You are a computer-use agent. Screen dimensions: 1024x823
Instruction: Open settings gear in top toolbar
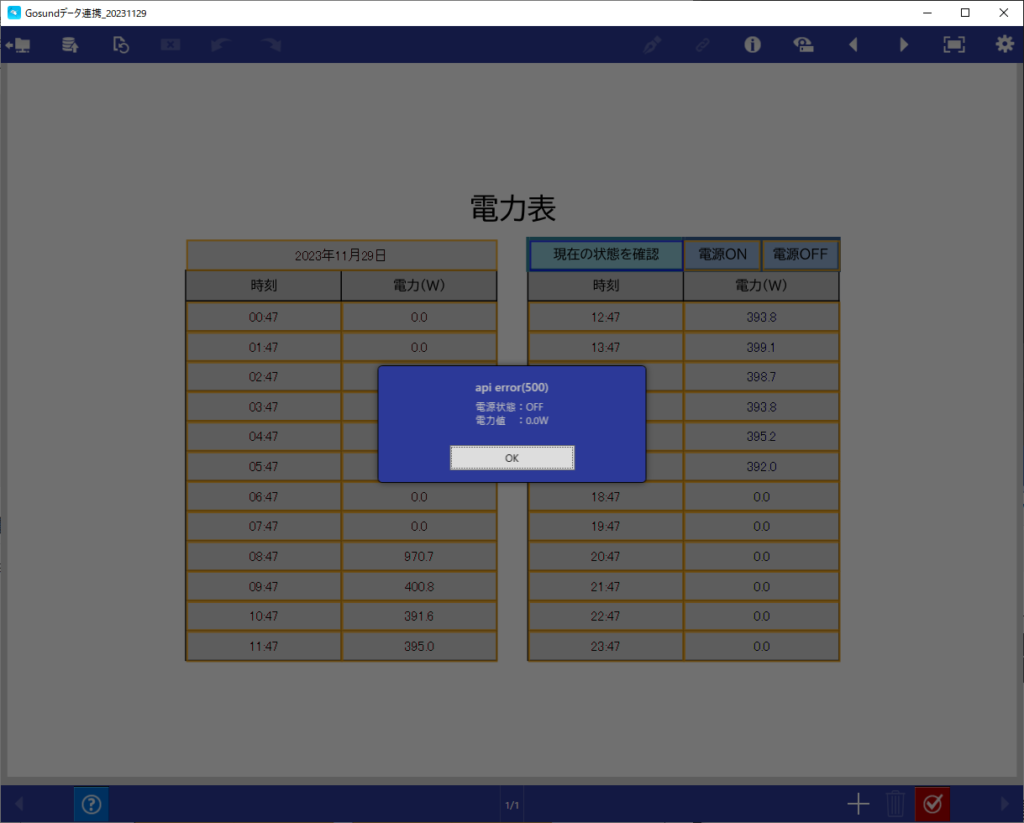(1004, 45)
